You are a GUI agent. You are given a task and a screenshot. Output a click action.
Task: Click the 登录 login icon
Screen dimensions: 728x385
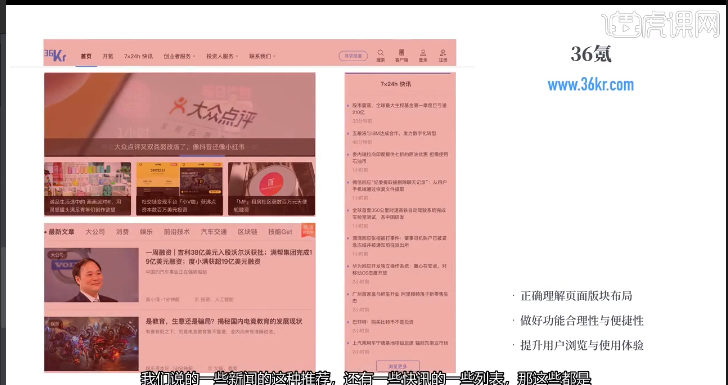click(423, 56)
